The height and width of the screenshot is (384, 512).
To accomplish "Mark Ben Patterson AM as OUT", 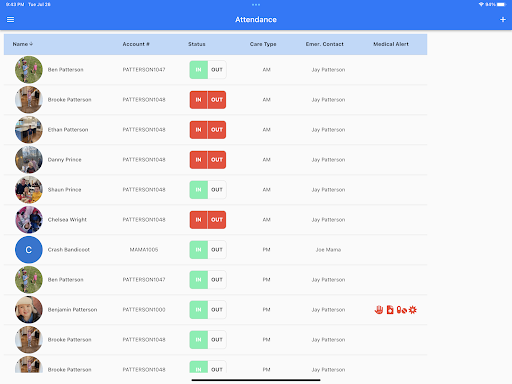I will tap(217, 70).
